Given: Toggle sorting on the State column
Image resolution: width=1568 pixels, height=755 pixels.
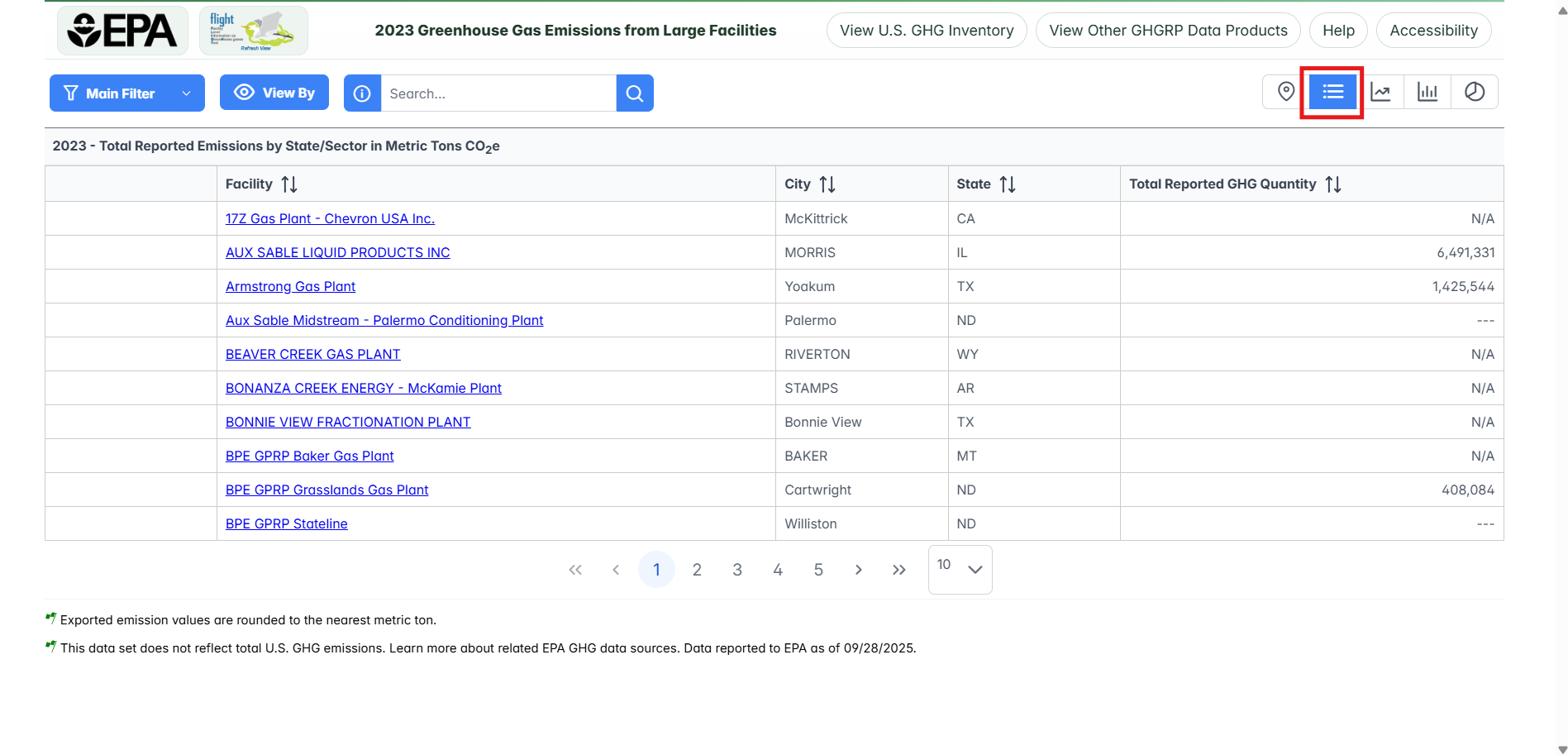Looking at the screenshot, I should [1008, 184].
